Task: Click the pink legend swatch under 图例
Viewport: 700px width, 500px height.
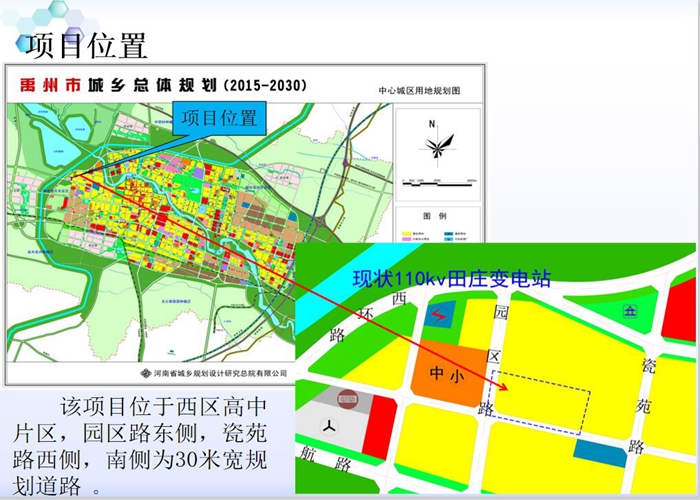Action: click(407, 239)
